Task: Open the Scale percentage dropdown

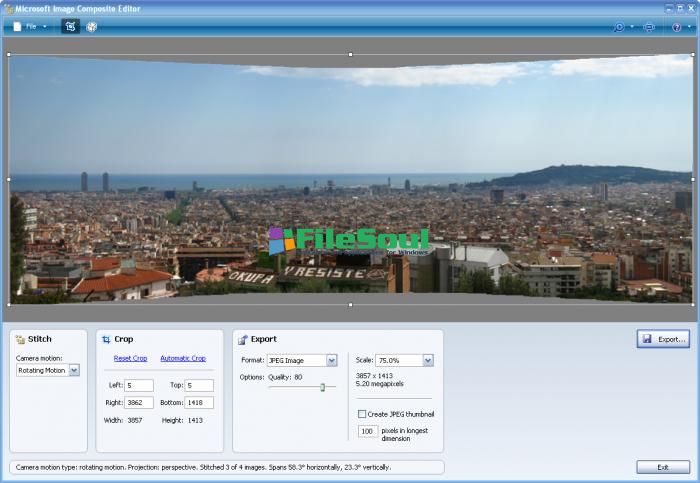Action: tap(428, 360)
